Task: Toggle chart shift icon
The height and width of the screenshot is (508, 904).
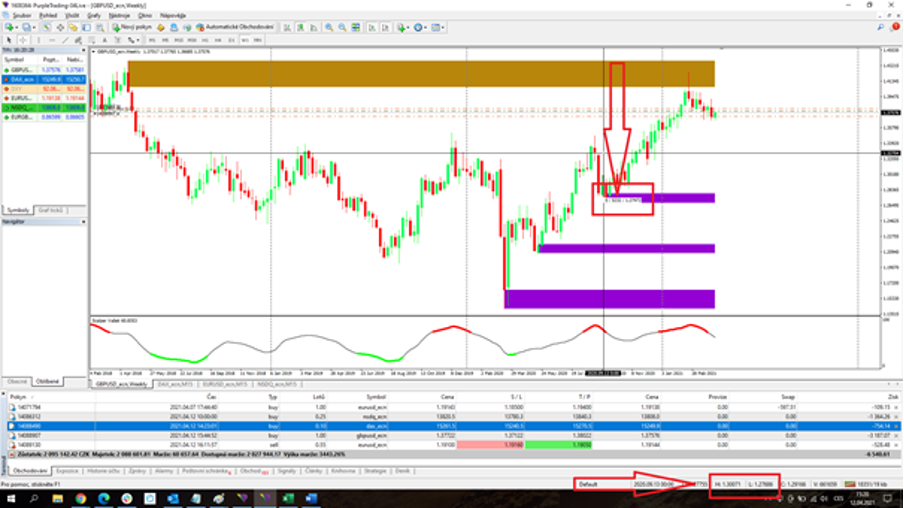Action: tap(385, 27)
